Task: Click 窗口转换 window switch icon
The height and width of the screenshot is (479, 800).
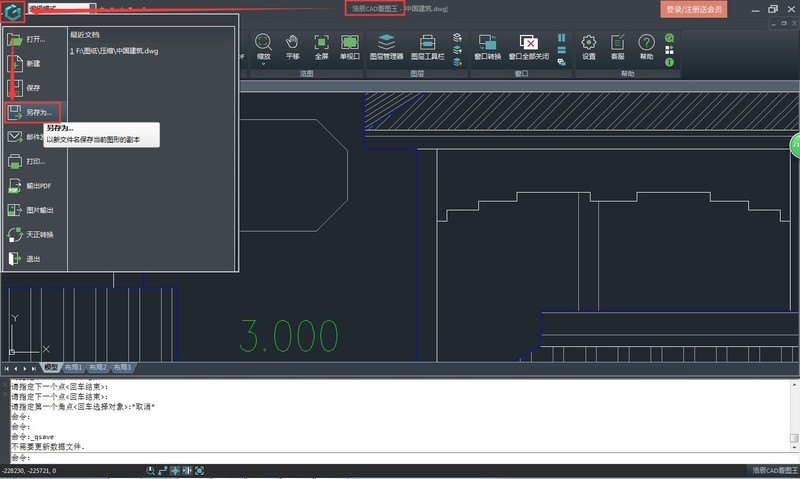Action: pyautogui.click(x=487, y=46)
